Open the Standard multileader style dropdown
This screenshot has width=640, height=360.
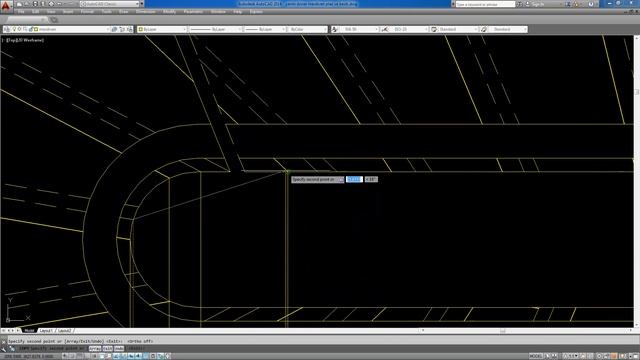tap(508, 29)
